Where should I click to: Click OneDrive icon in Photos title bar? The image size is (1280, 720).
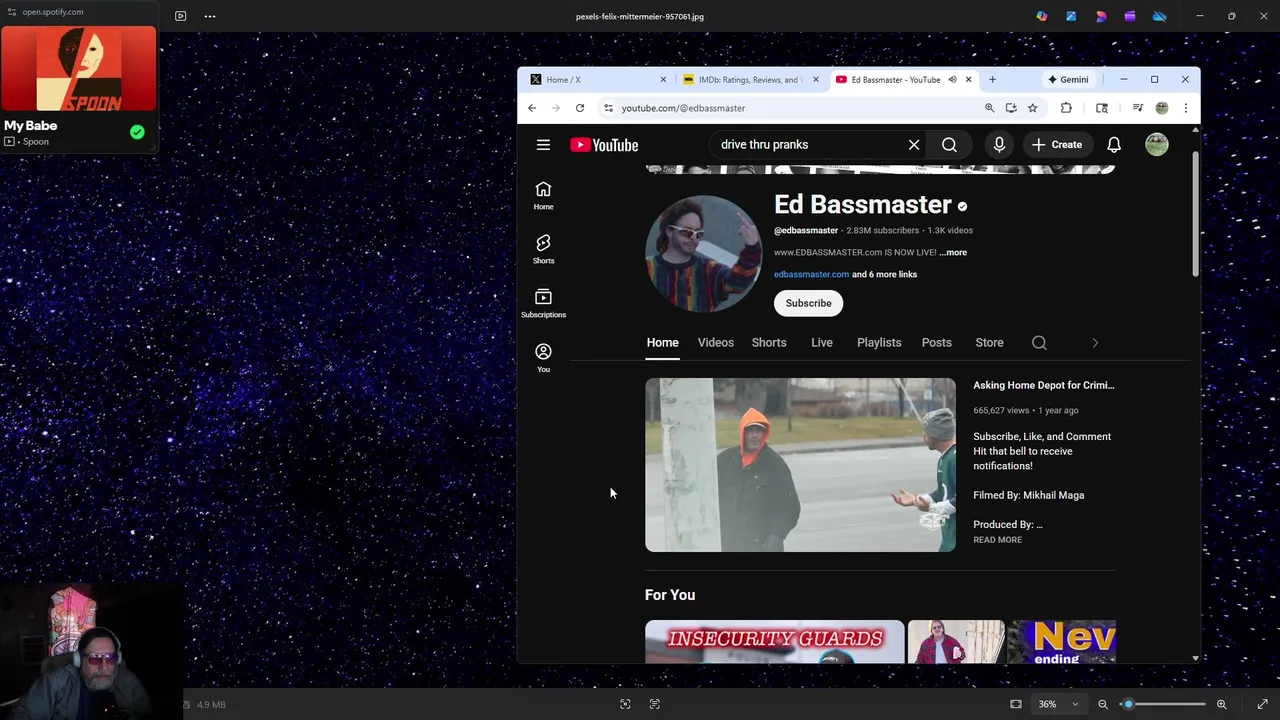coord(1159,16)
